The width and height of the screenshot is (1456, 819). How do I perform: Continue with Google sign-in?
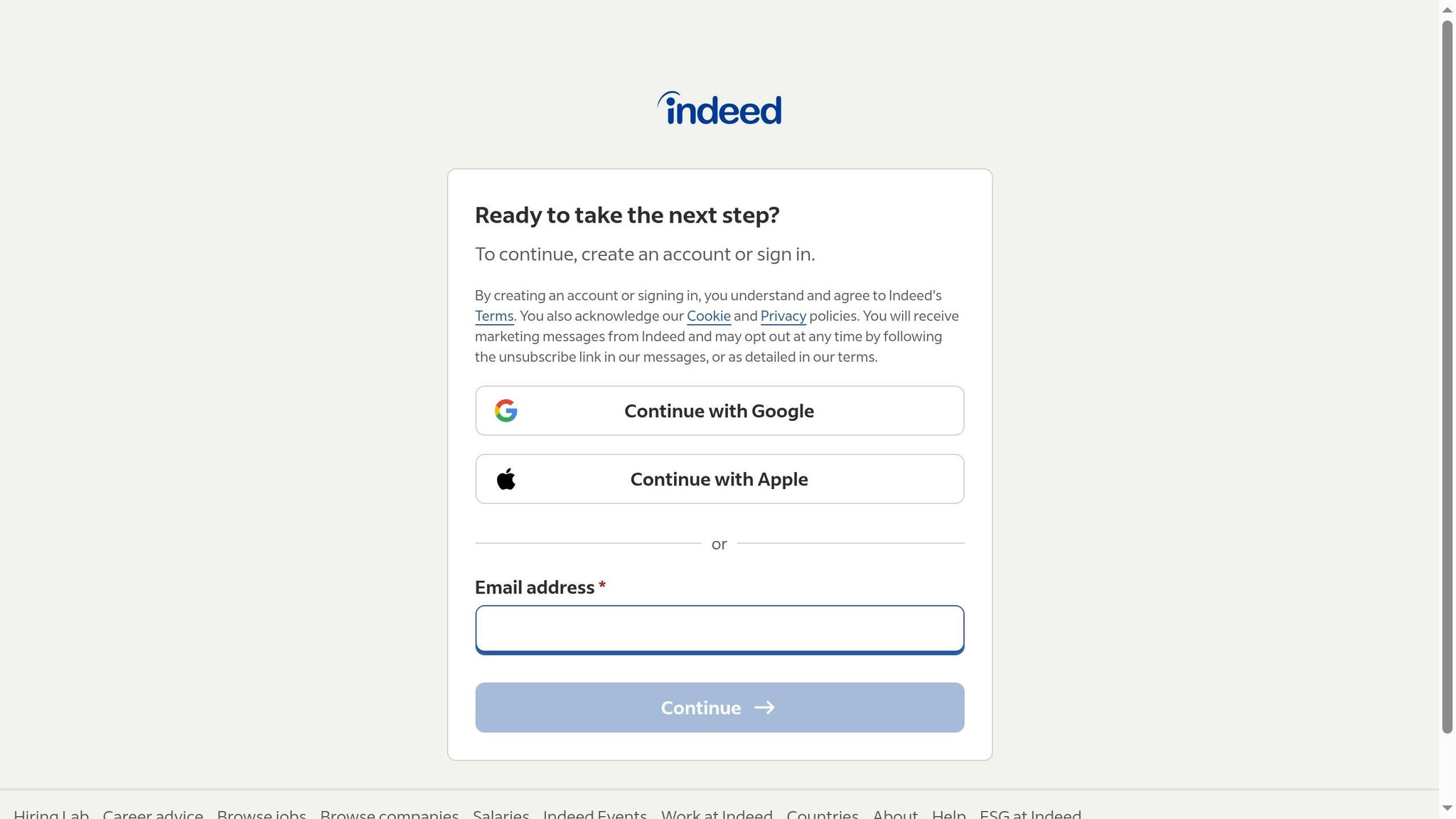point(719,411)
